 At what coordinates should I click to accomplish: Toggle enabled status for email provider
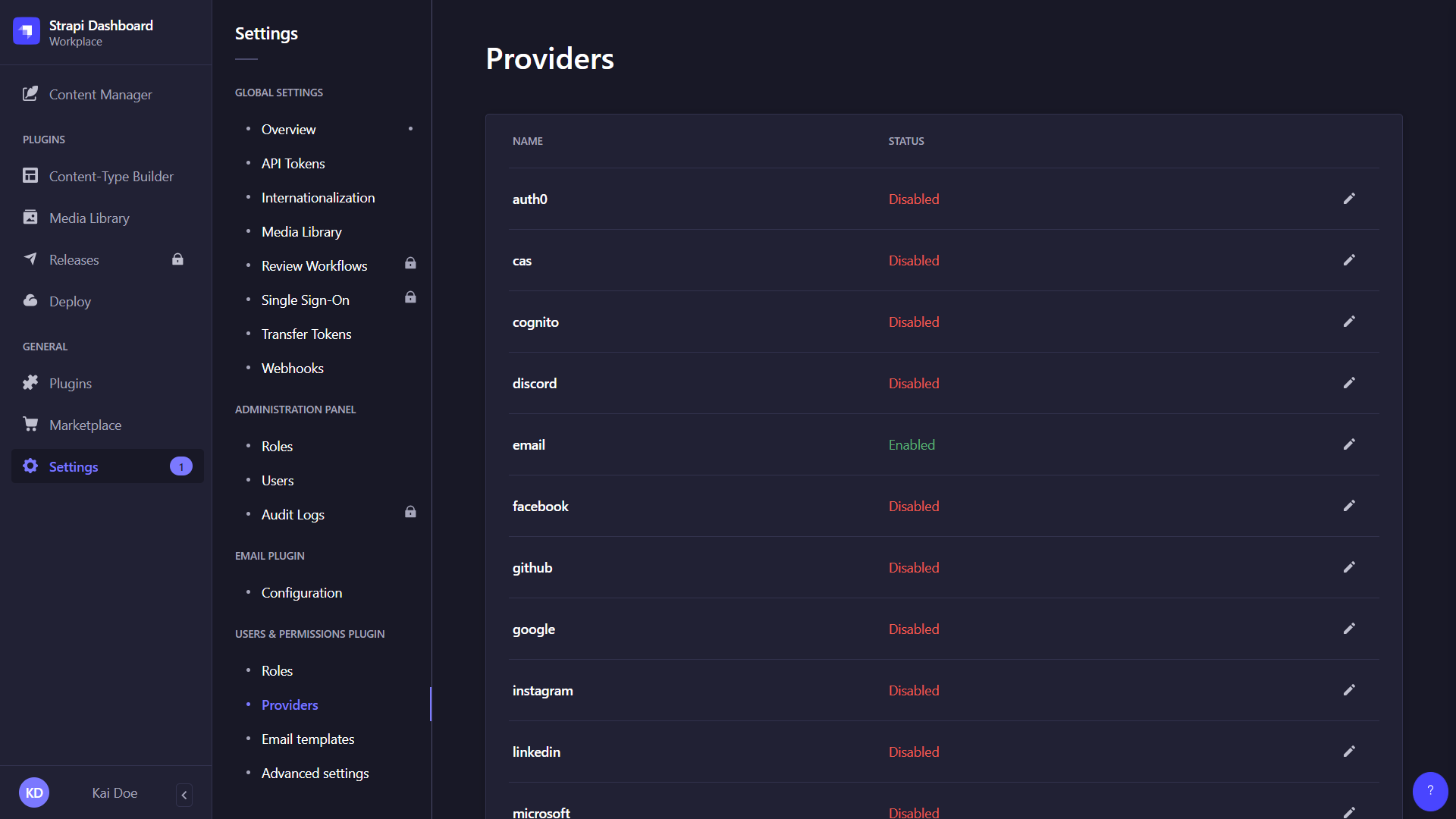click(x=1349, y=443)
